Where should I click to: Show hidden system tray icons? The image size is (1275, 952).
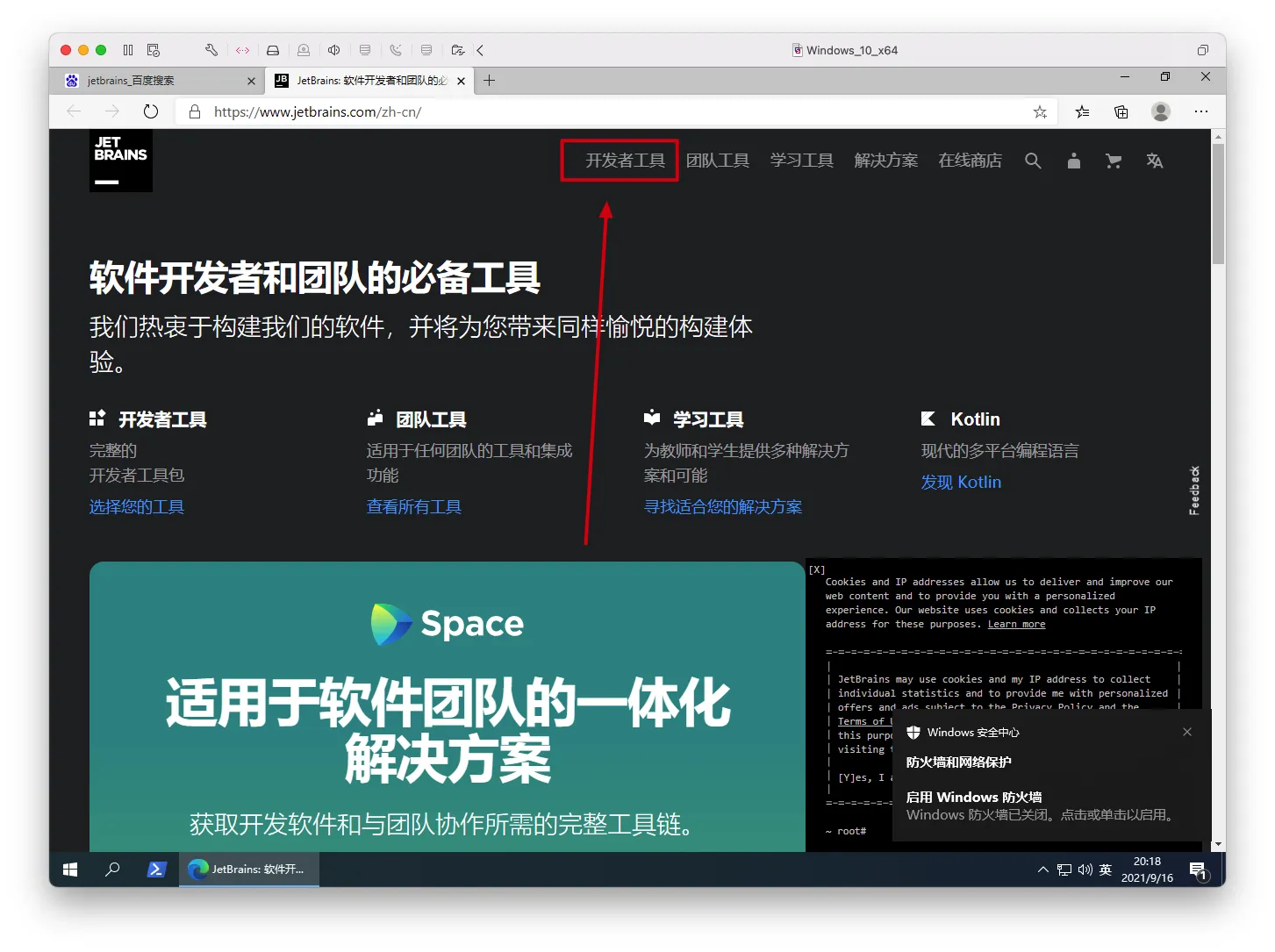pos(1042,870)
